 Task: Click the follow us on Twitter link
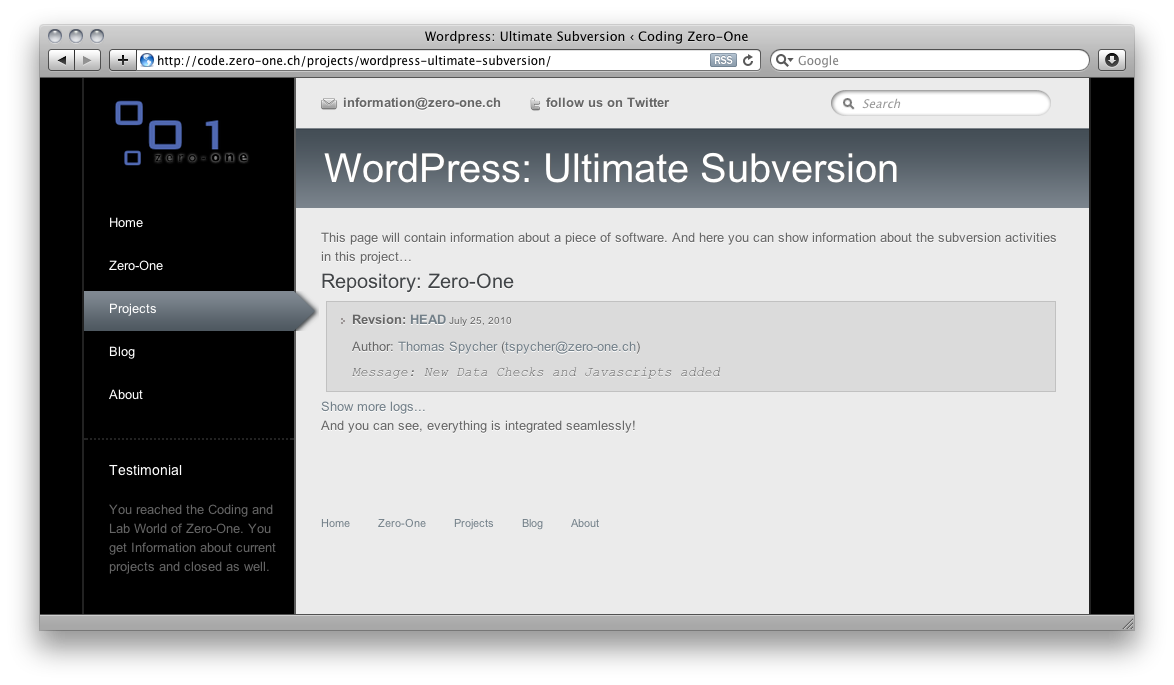coord(607,103)
